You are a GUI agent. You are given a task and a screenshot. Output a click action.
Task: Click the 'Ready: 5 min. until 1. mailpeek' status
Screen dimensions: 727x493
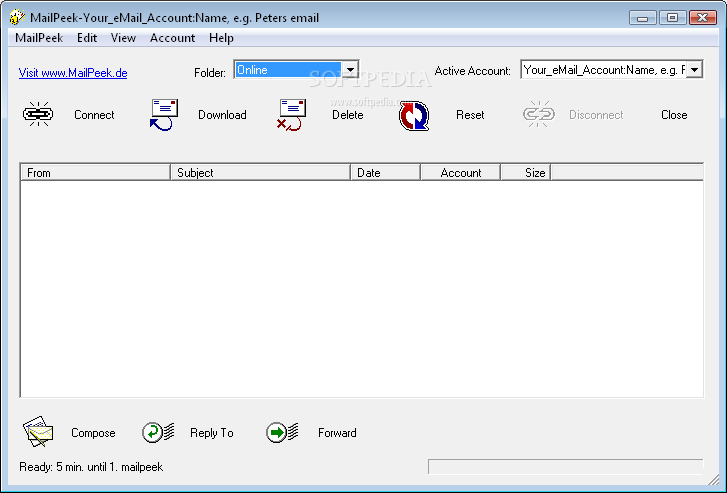[x=91, y=467]
